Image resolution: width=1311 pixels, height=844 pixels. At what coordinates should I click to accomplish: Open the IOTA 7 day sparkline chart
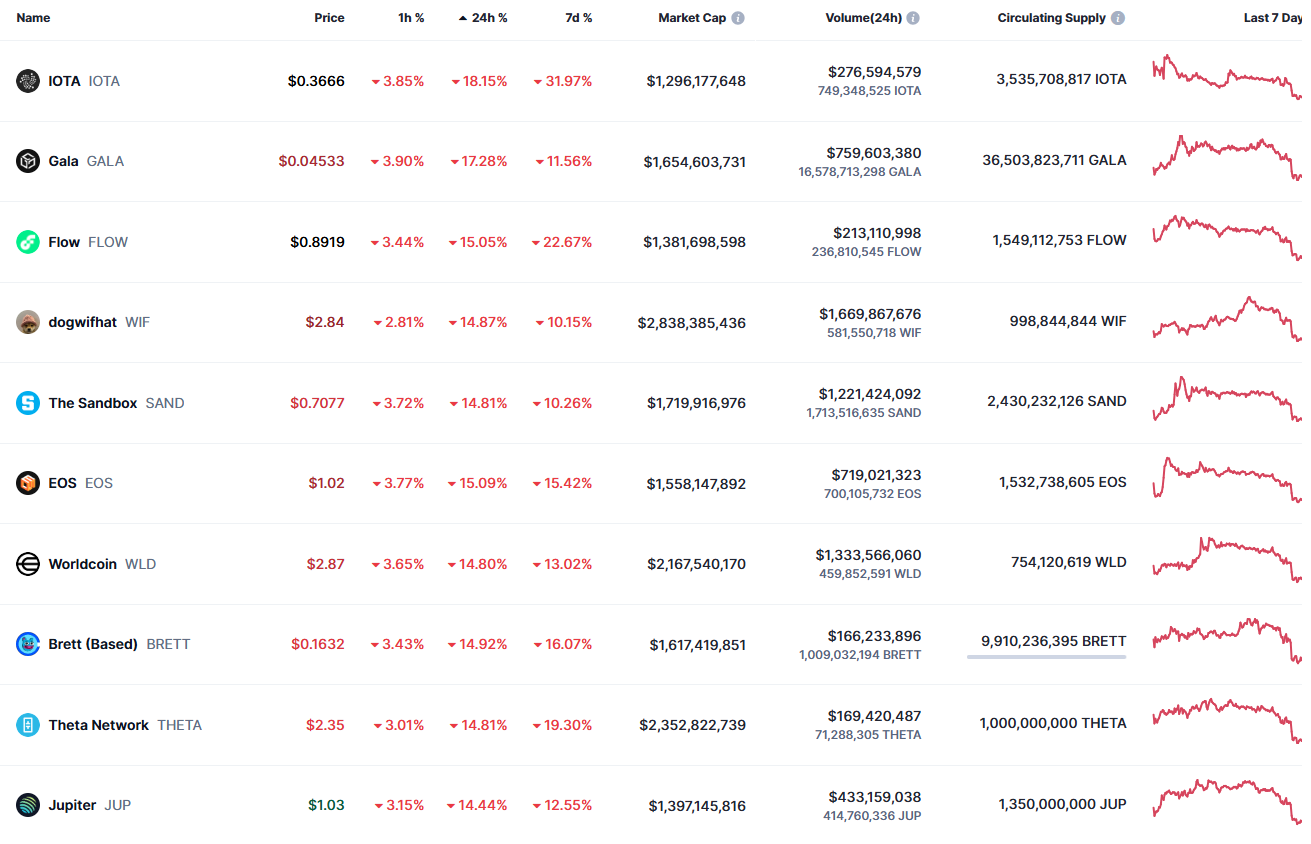click(x=1227, y=78)
